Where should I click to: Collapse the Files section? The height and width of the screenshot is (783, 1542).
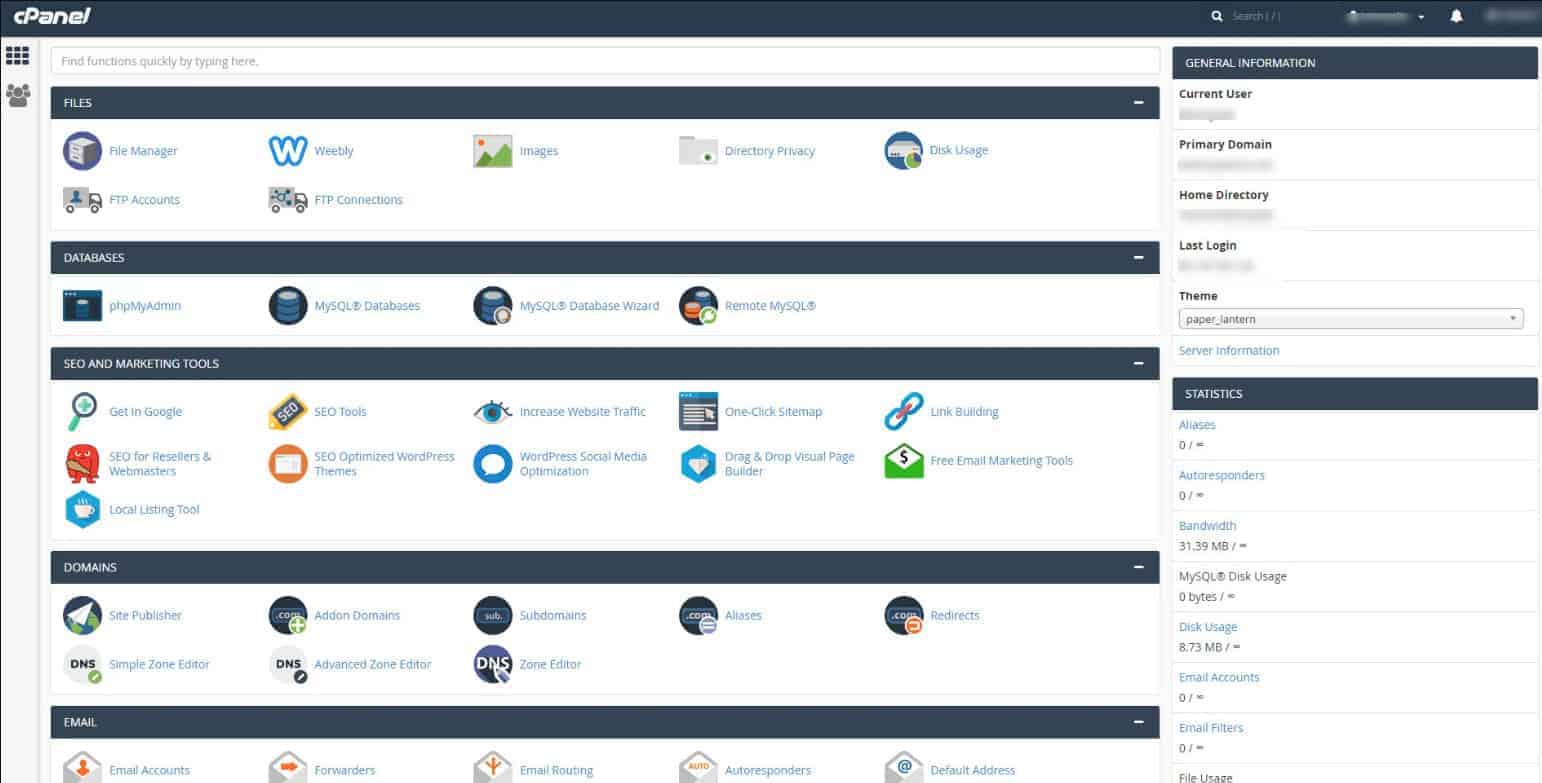click(1138, 103)
